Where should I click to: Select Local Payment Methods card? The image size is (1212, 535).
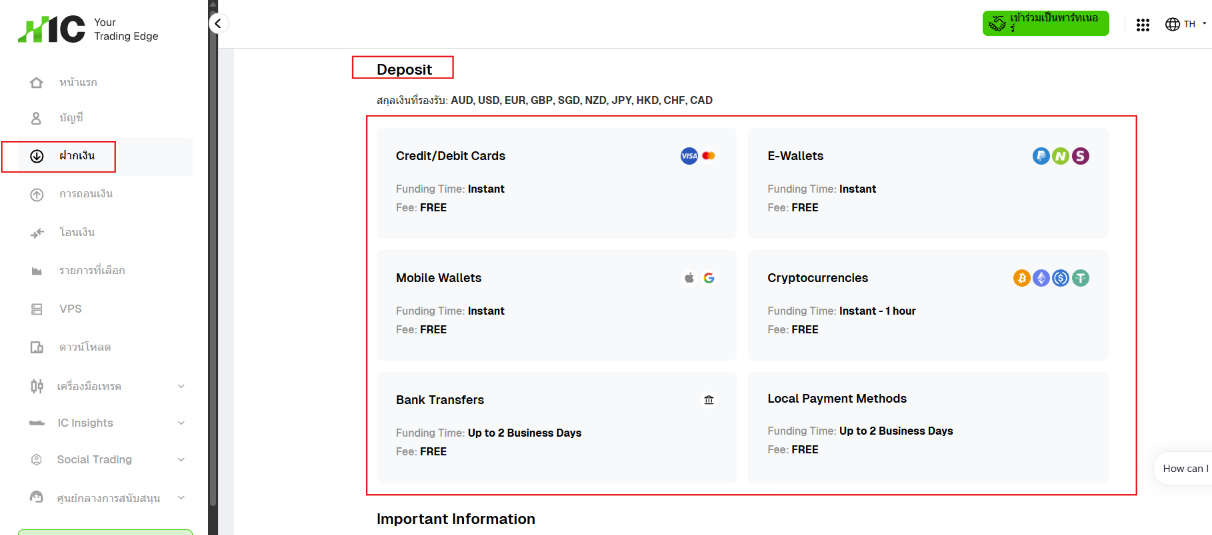(x=928, y=427)
